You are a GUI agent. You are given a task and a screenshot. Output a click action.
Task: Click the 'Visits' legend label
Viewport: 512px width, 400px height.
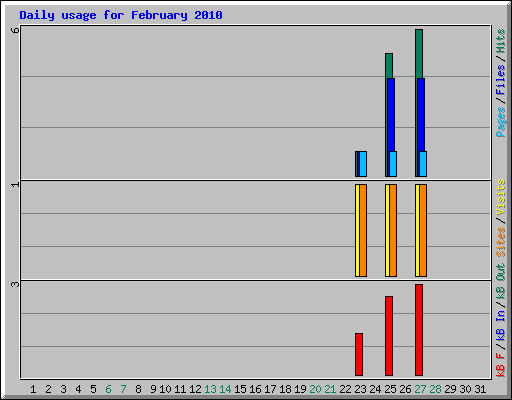[x=501, y=197]
